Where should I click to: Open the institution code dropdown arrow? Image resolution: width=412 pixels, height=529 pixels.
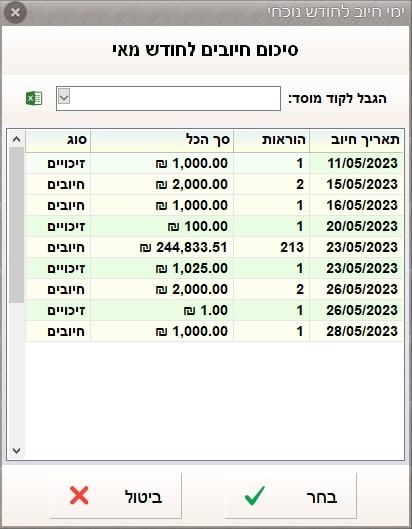click(x=64, y=96)
